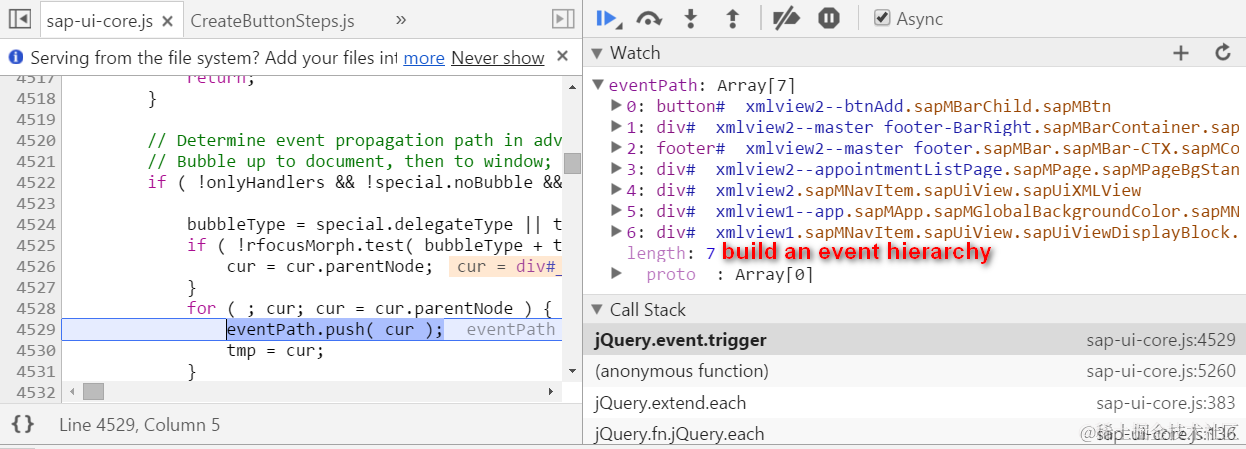The image size is (1246, 449).
Task: Step into next function call
Action: [690, 18]
